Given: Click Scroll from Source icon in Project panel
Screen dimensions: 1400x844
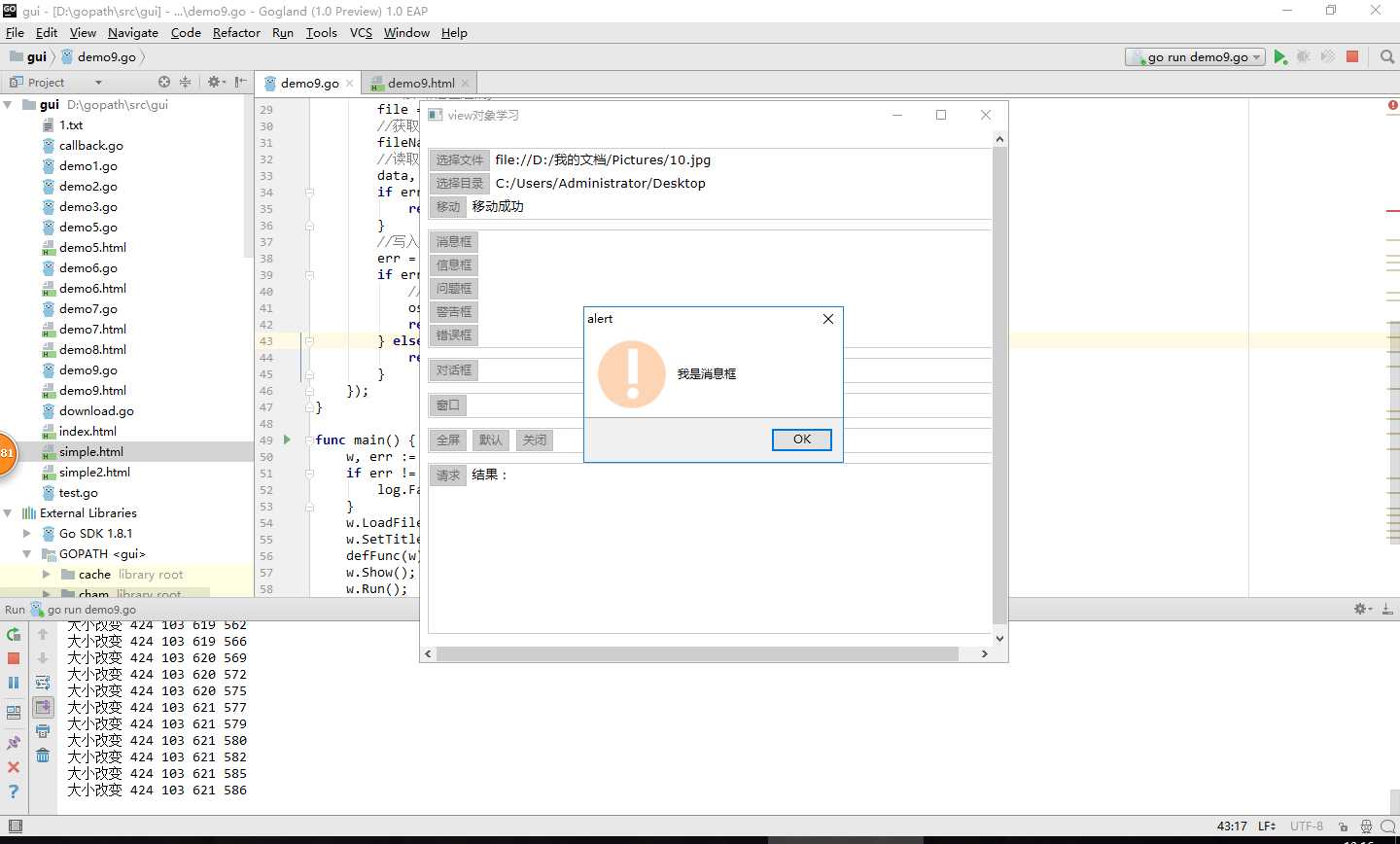Looking at the screenshot, I should (164, 82).
